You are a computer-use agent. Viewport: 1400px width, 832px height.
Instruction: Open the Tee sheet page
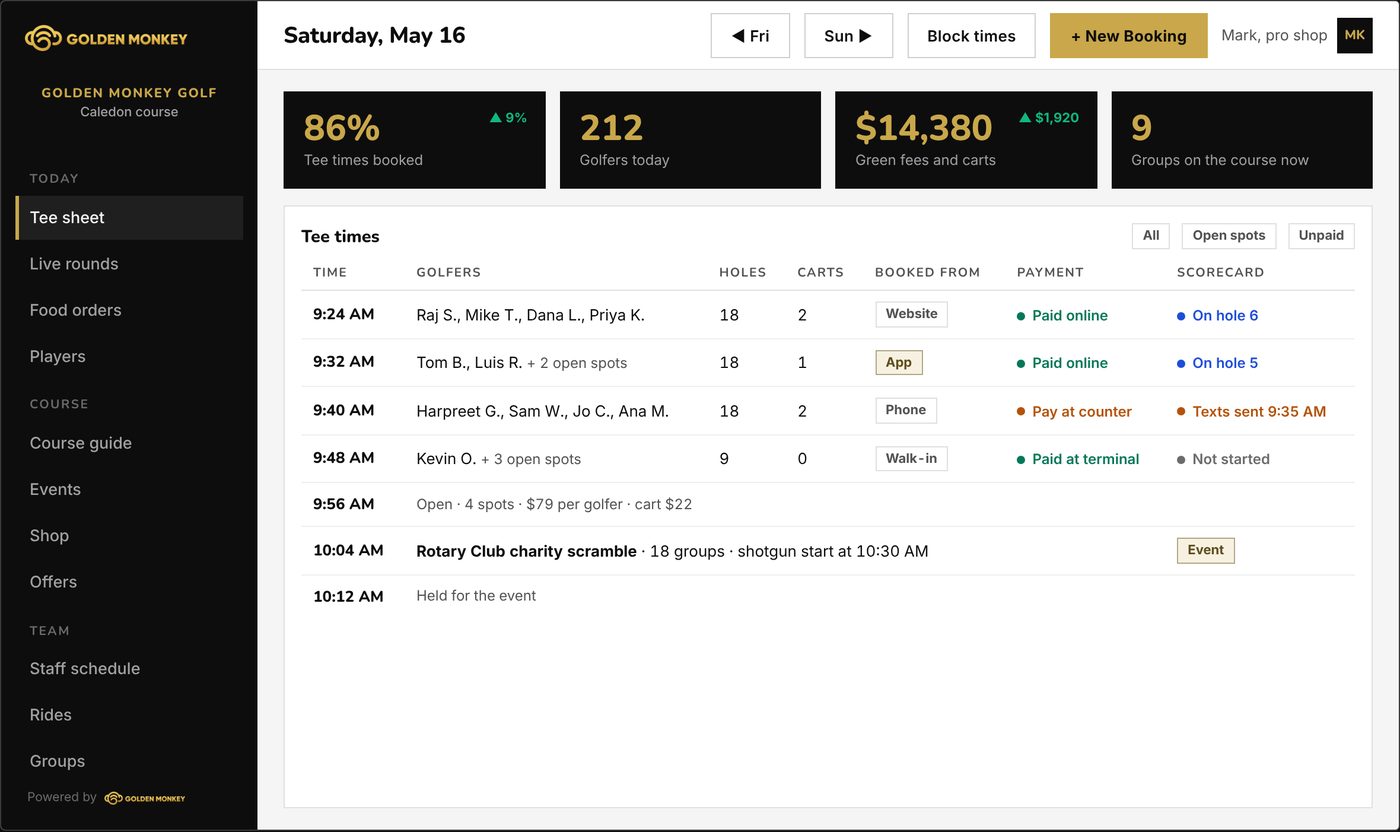(x=129, y=218)
